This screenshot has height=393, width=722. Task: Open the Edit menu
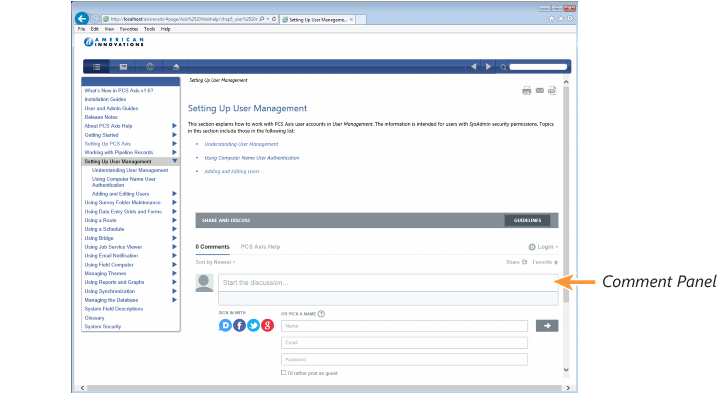94,29
